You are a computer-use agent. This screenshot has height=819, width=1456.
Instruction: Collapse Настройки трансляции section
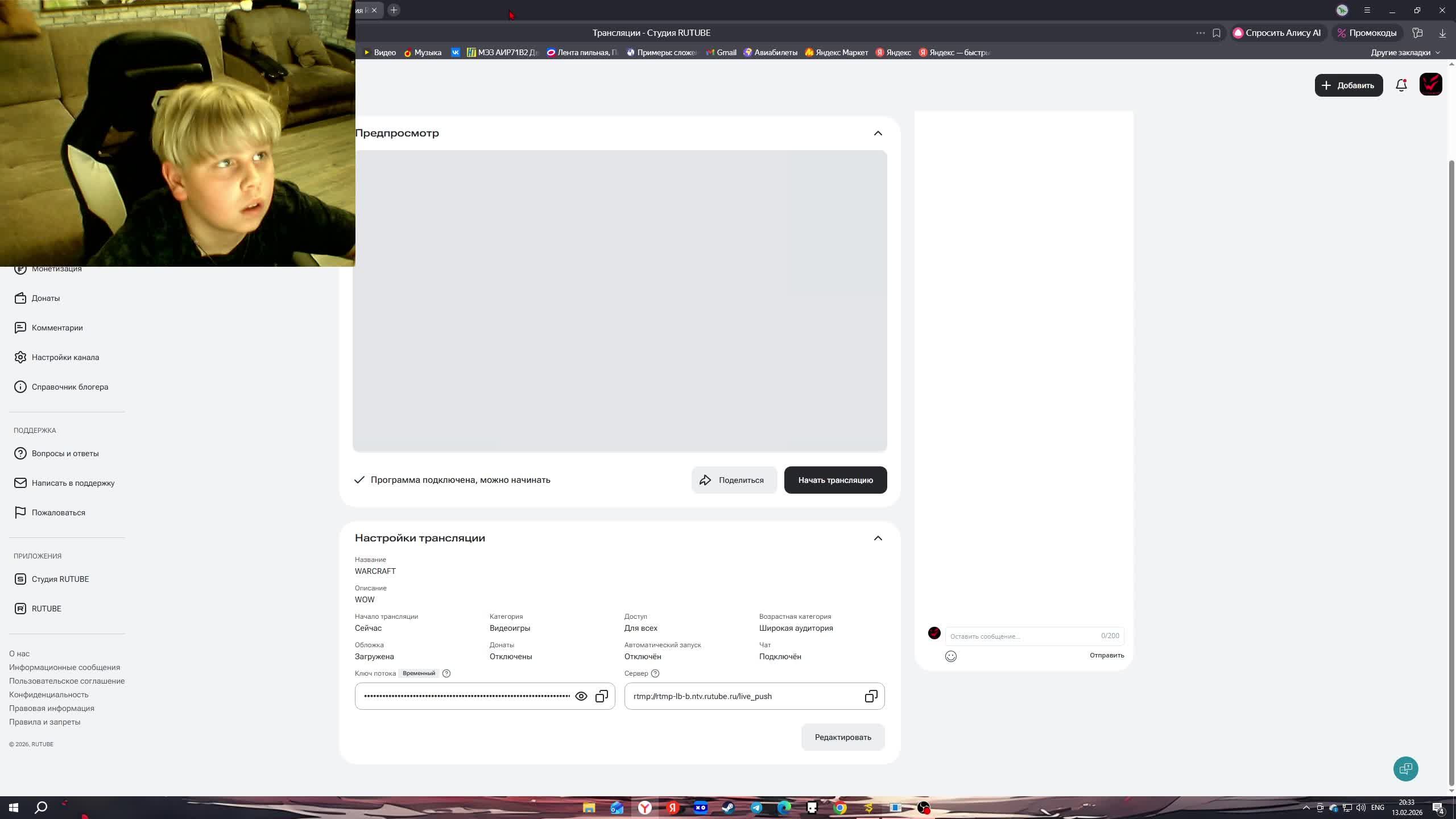tap(878, 538)
